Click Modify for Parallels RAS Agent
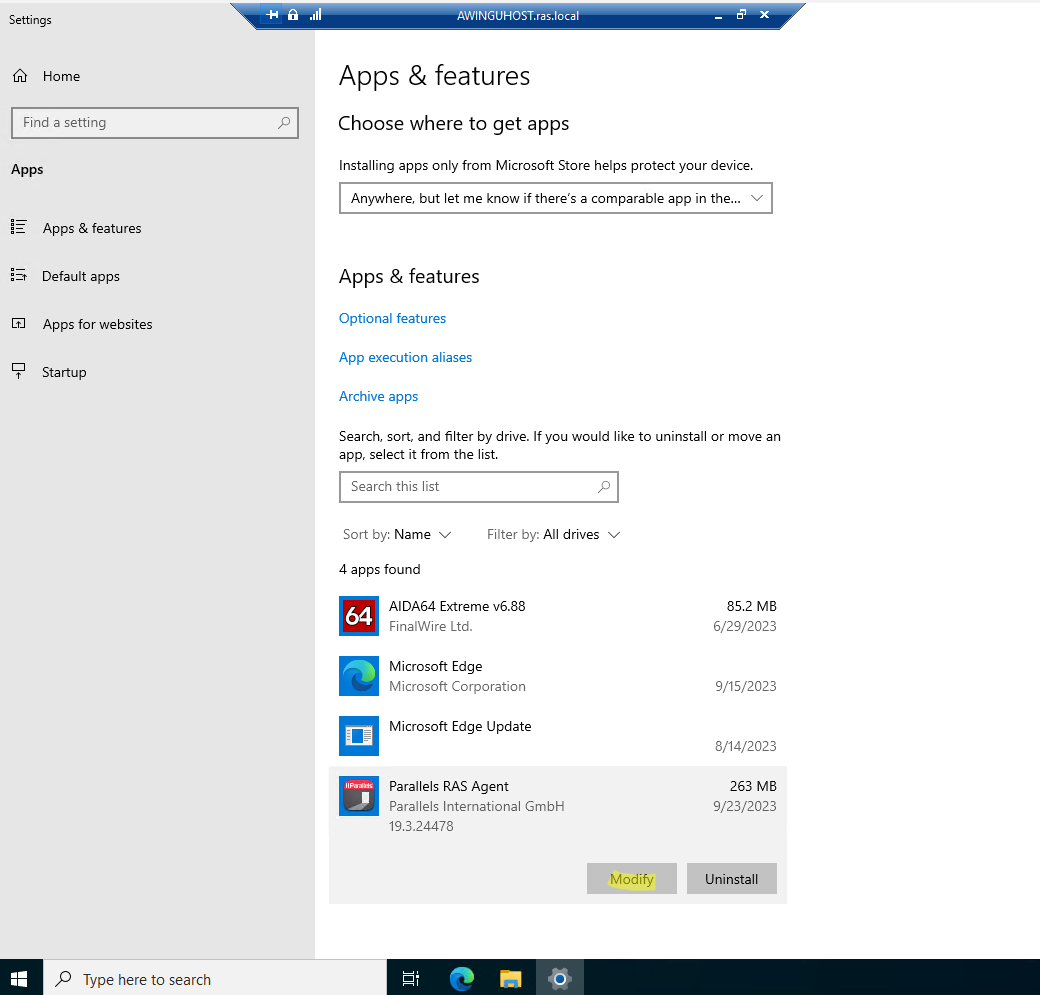The height and width of the screenshot is (995, 1040). 631,879
